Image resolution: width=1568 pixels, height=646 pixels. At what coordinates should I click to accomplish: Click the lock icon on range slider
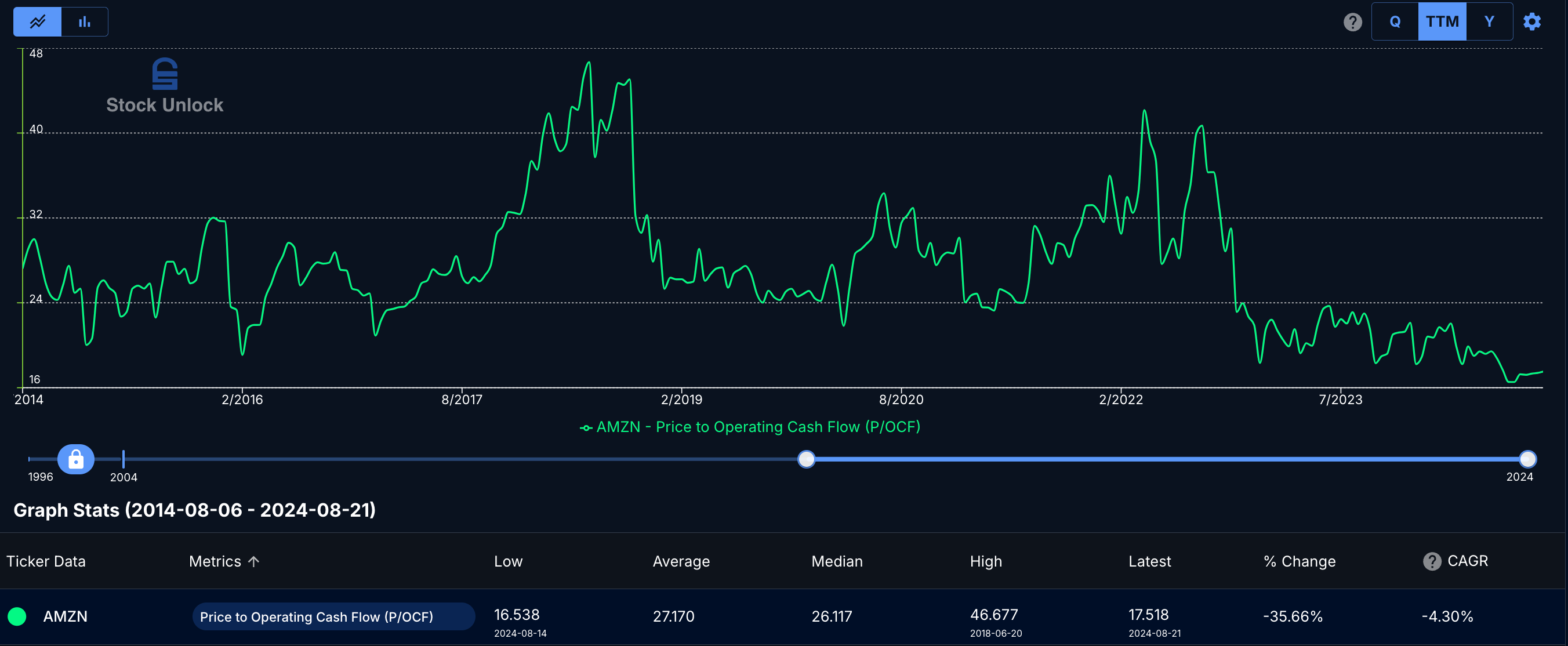point(75,459)
